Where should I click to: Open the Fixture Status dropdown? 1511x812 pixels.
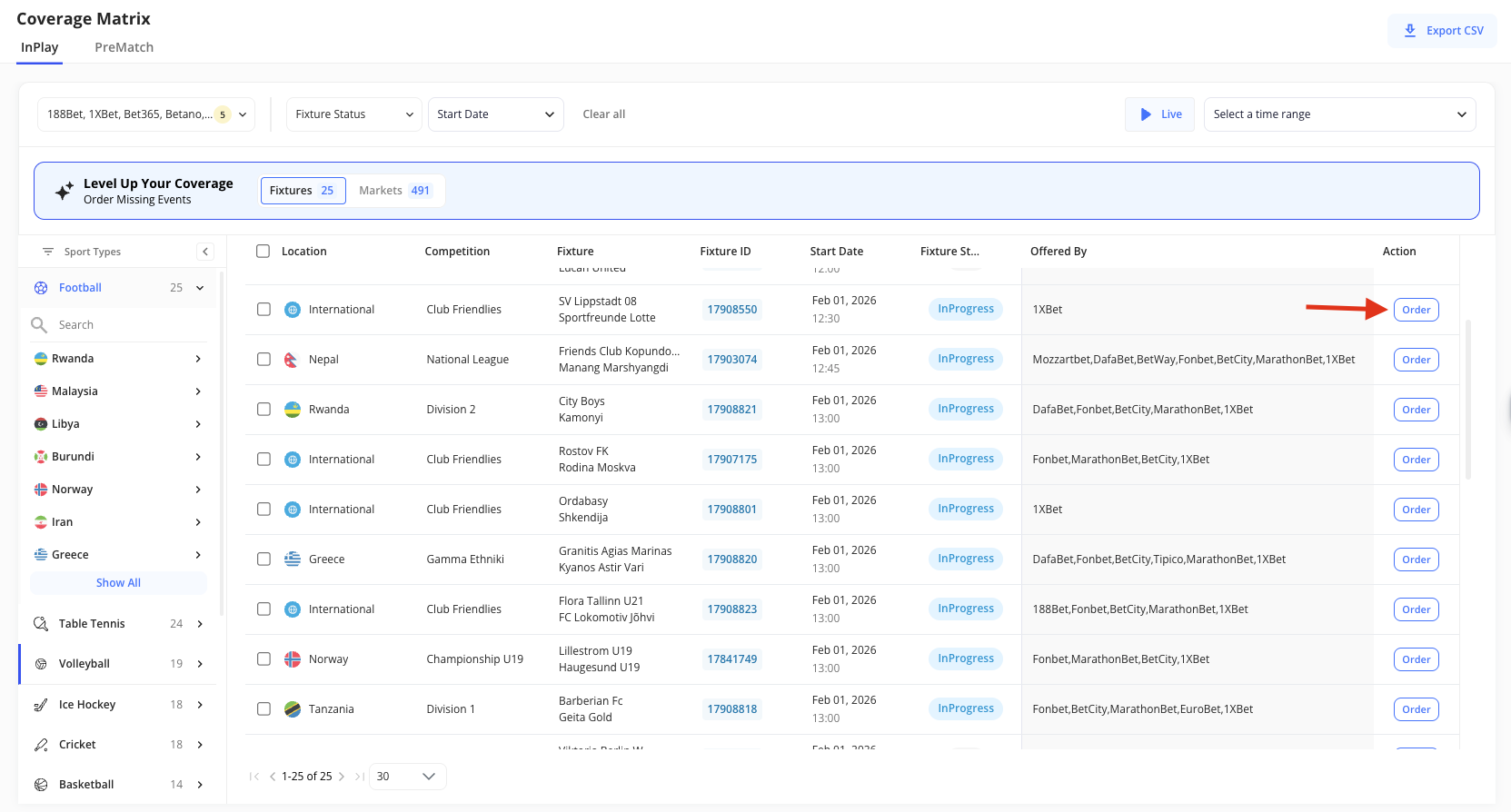coord(353,114)
